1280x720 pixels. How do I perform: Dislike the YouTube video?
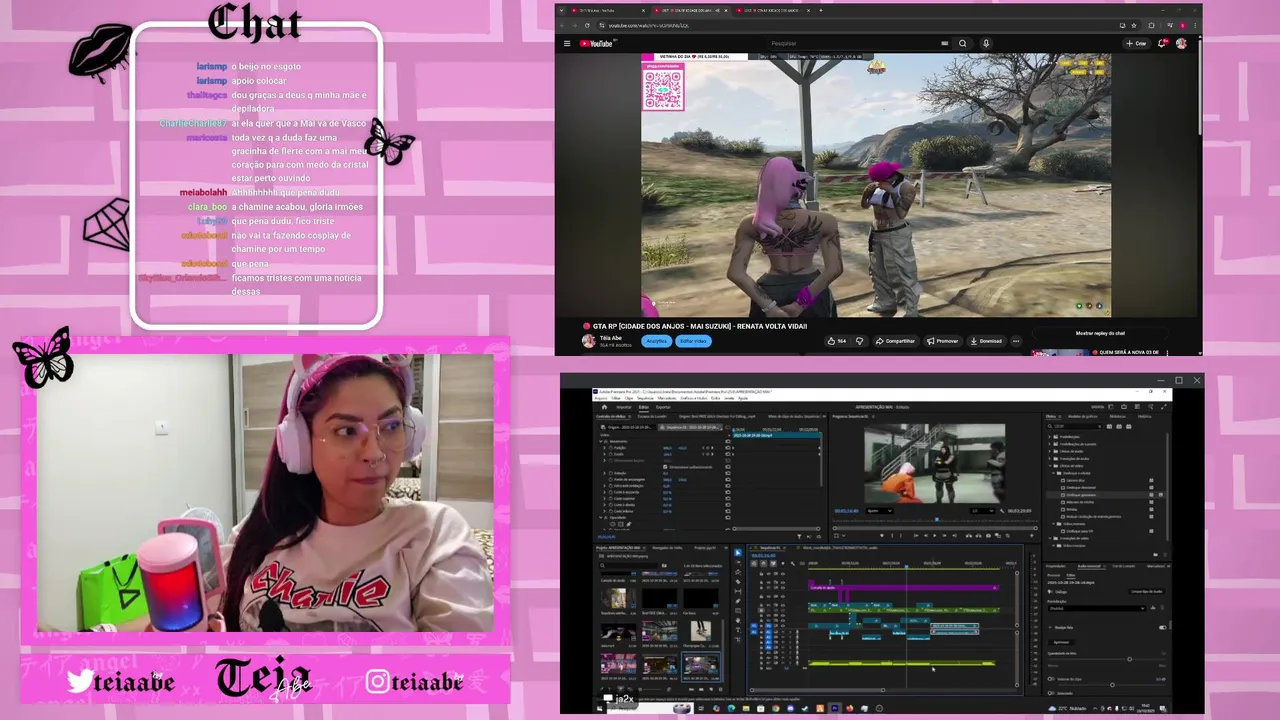[x=859, y=341]
